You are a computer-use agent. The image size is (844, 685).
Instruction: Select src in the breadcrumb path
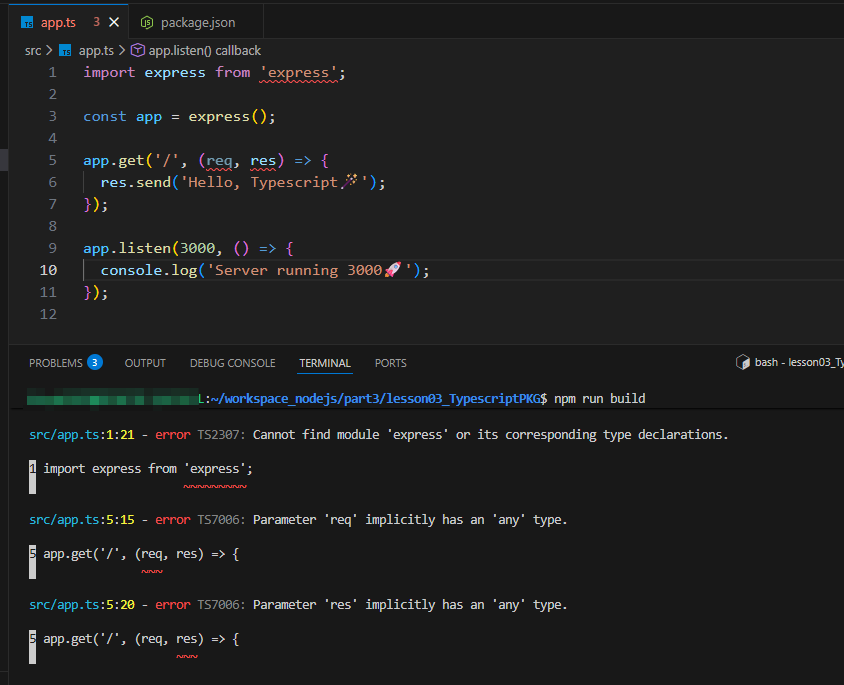(x=33, y=51)
